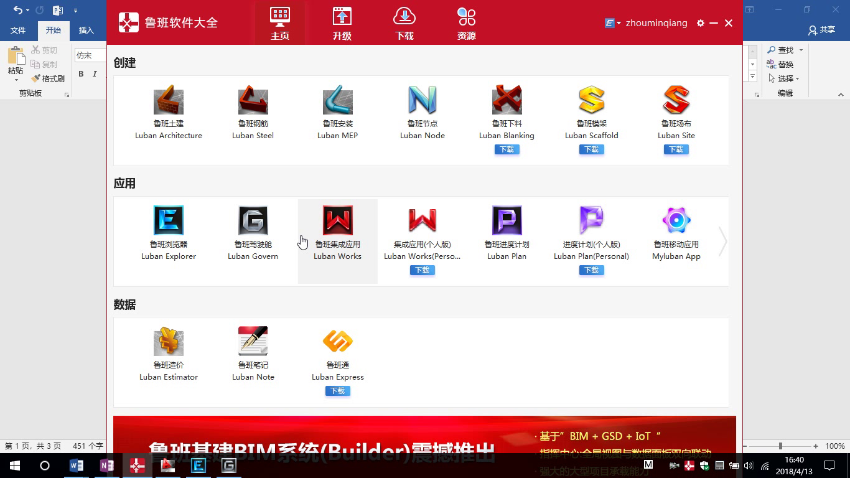Open Luban MEP application
Viewport: 850px width, 478px height.
tap(337, 100)
